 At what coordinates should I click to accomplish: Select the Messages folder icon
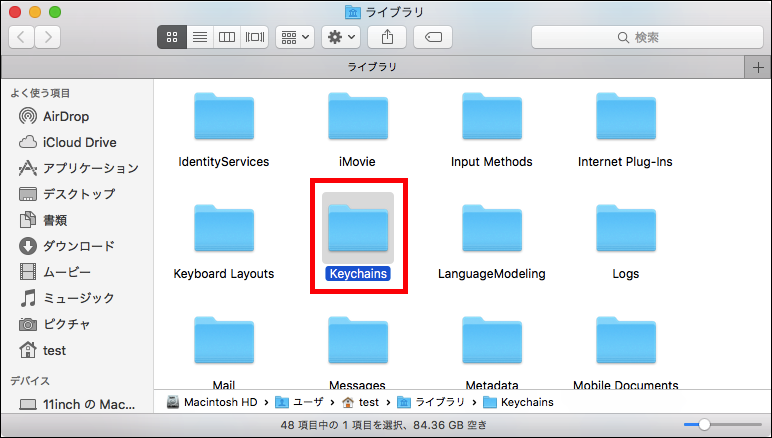coord(358,340)
